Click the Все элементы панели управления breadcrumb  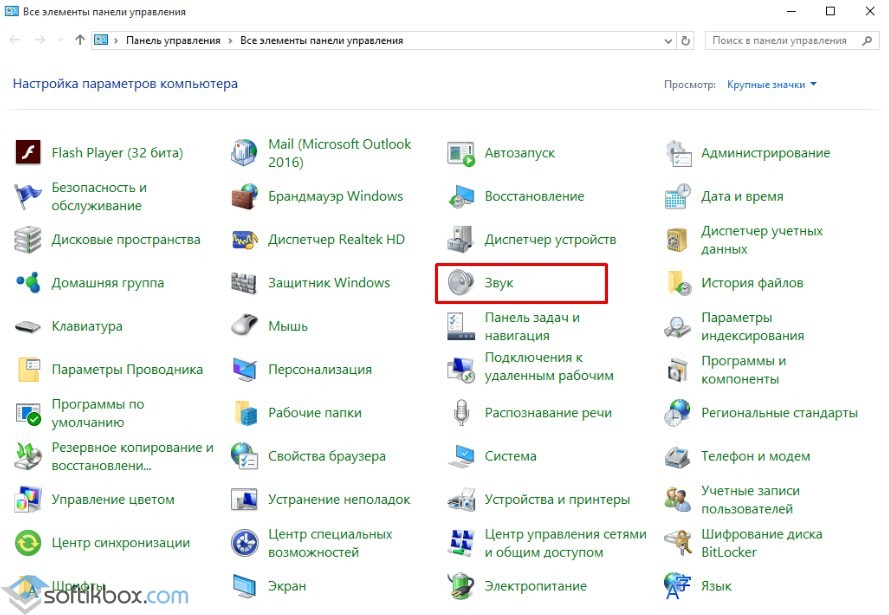321,41
